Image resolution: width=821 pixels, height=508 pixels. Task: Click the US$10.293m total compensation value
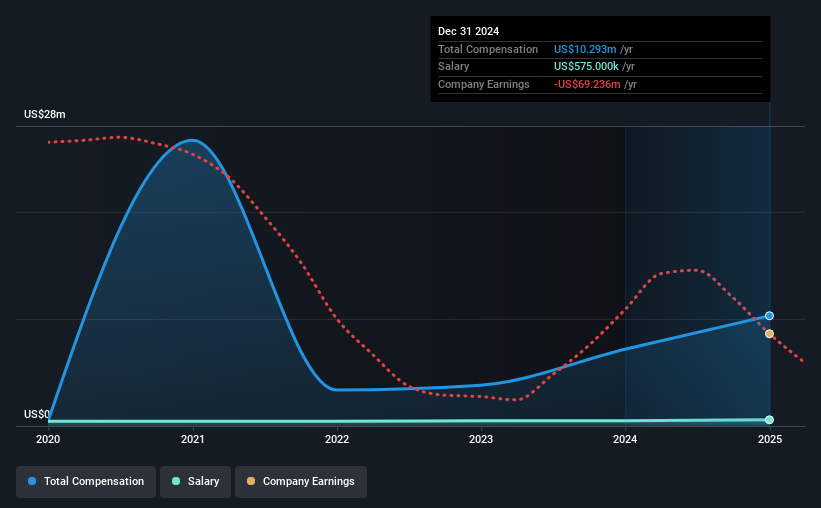coord(585,49)
